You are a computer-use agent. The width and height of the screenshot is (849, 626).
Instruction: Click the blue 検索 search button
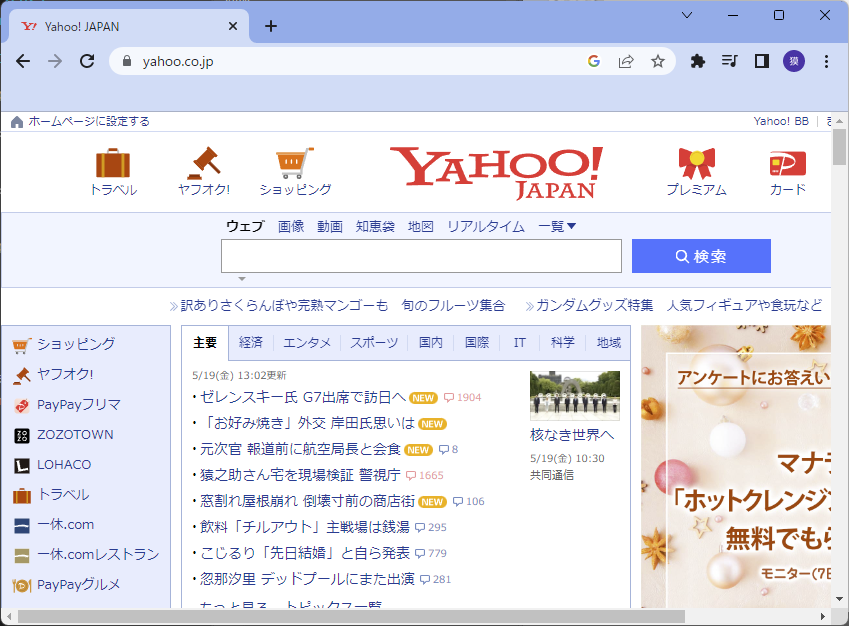coord(701,256)
